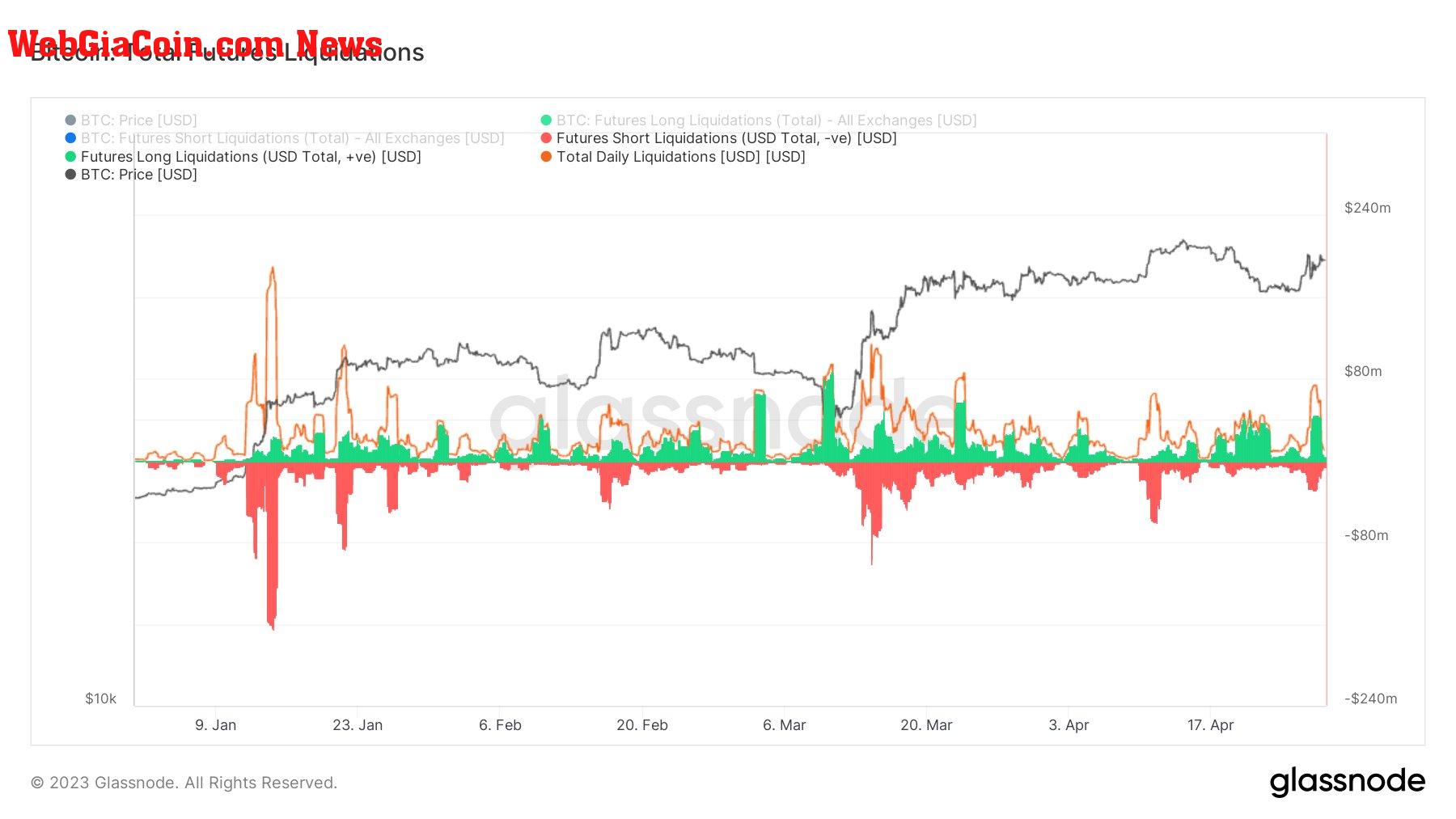Click the 2023 Glassnode copyright text
The width and height of the screenshot is (1456, 819).
coord(184,783)
